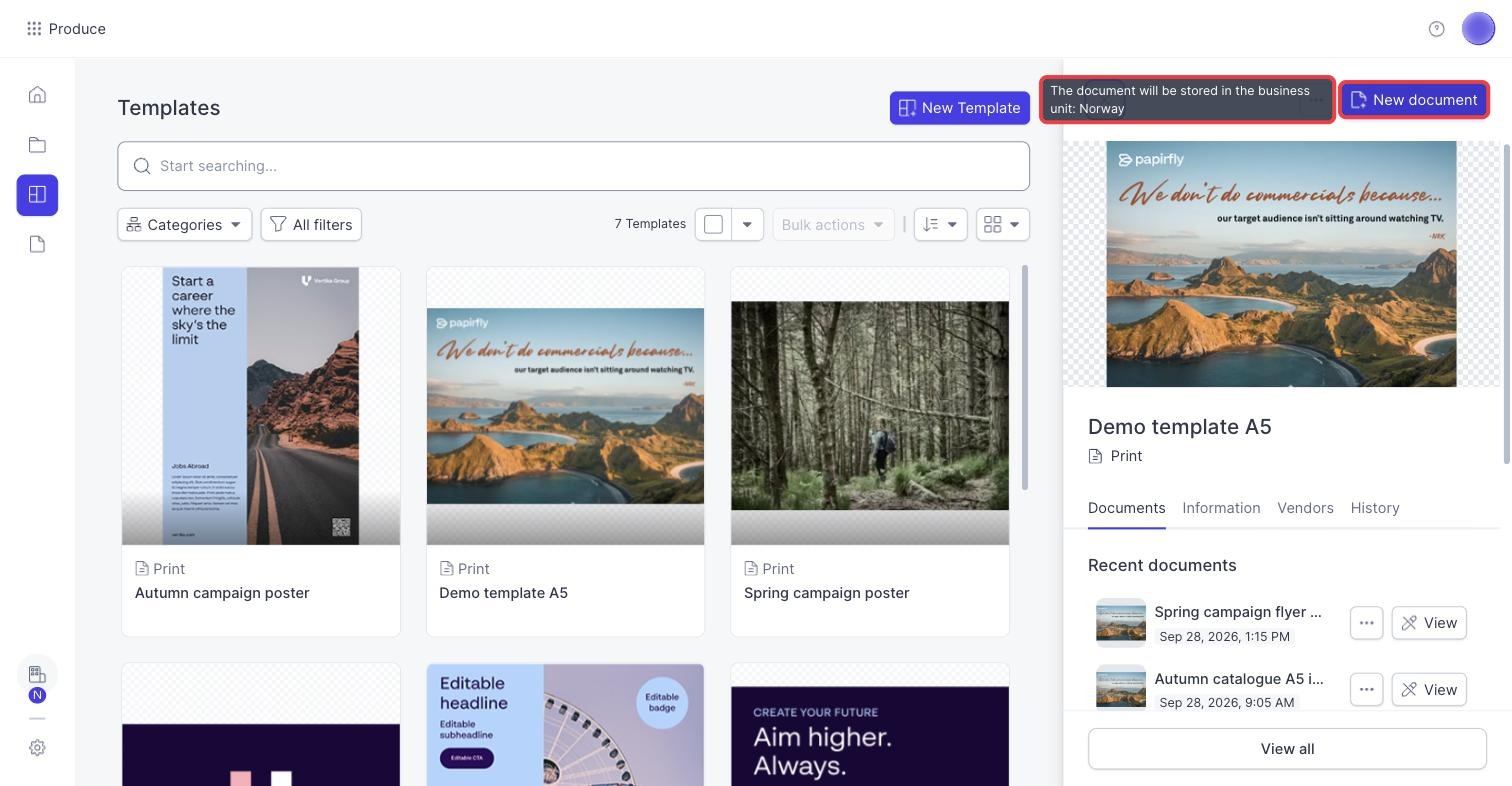Image resolution: width=1512 pixels, height=786 pixels.
Task: Click the Spring campaign flyer document thumbnail
Action: tap(1121, 623)
